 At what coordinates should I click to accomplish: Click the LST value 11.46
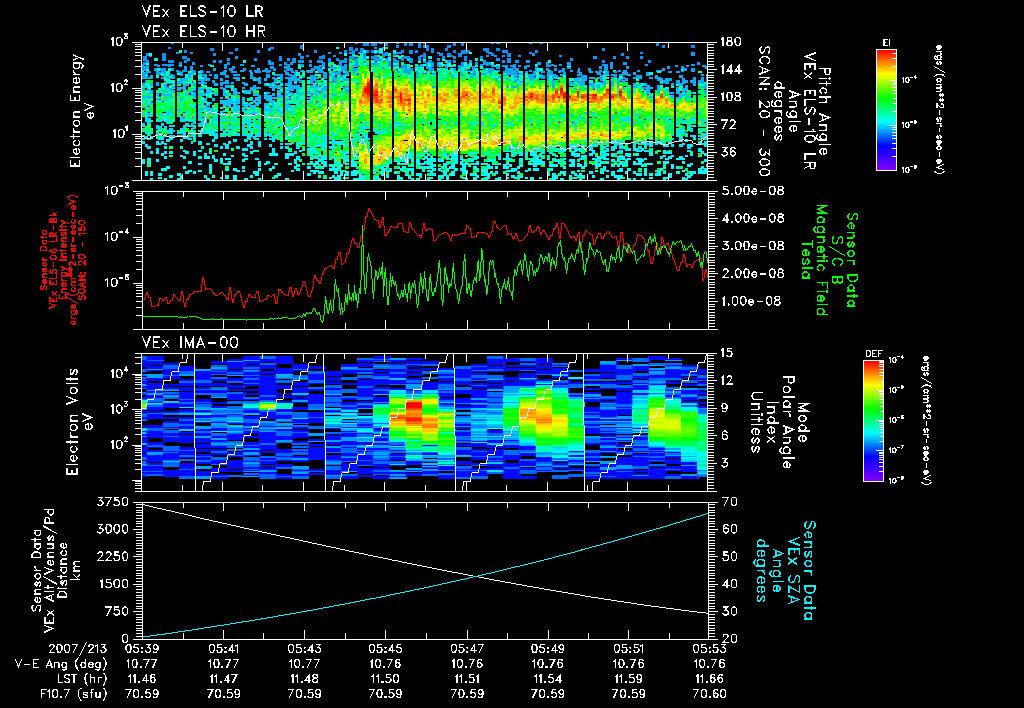coord(142,679)
